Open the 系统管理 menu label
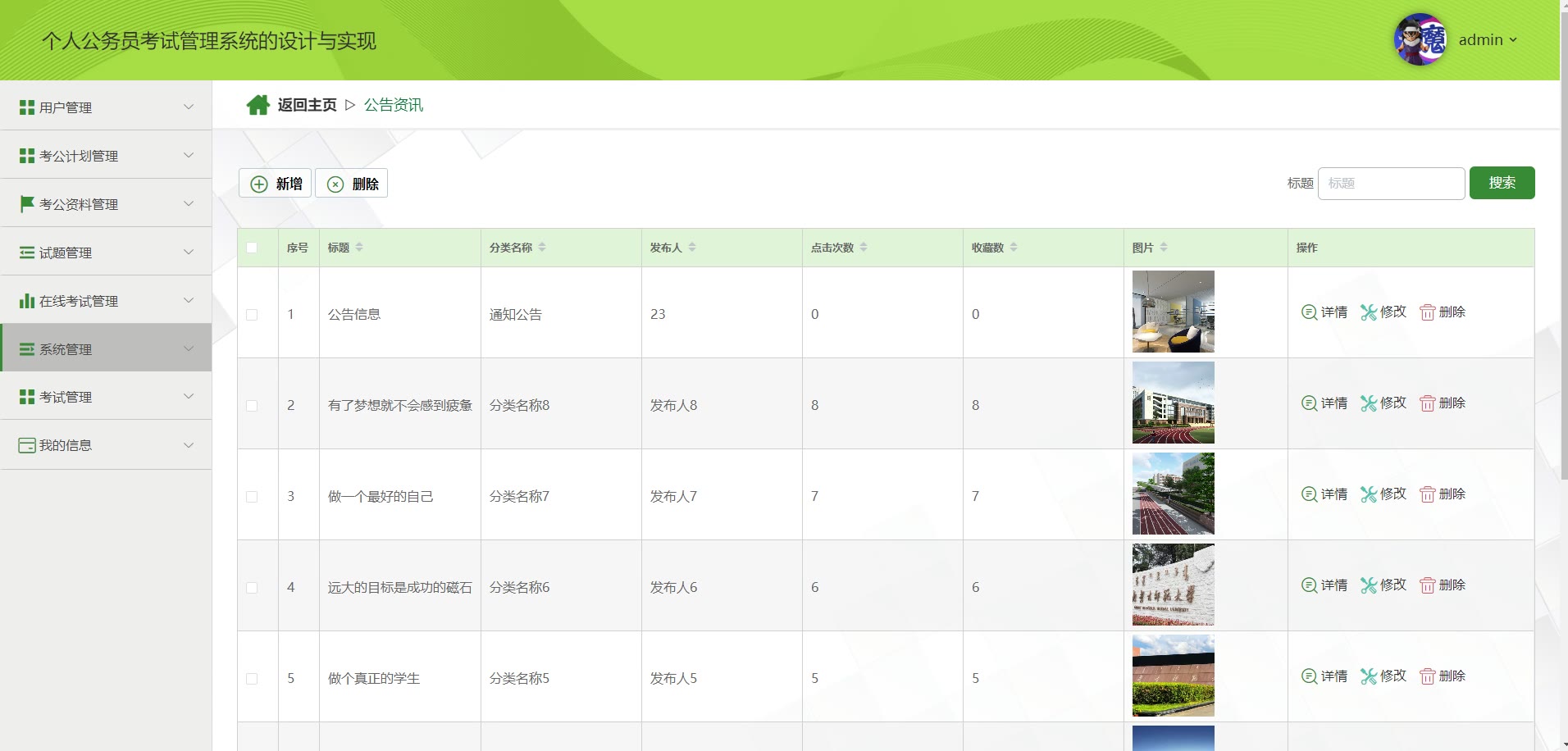This screenshot has height=751, width=1568. coord(66,349)
